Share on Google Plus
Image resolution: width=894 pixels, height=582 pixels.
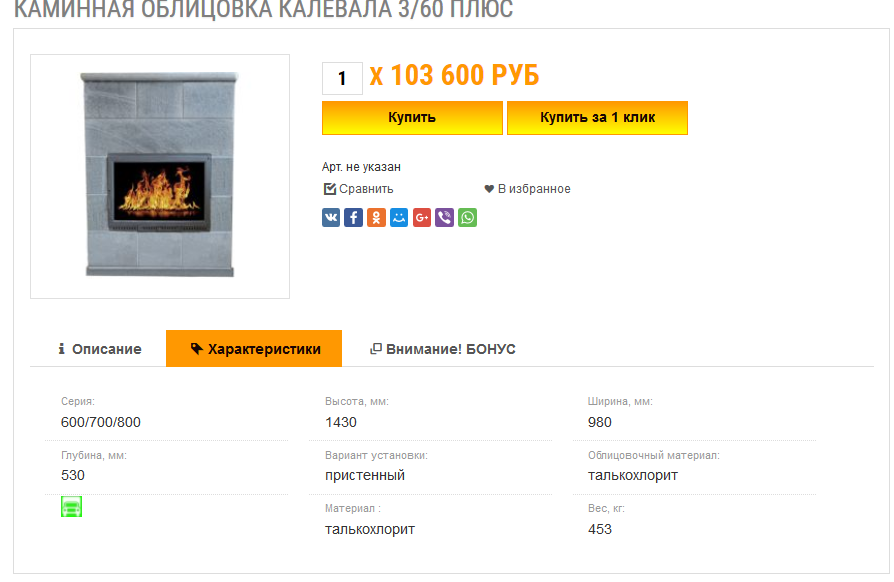click(422, 218)
